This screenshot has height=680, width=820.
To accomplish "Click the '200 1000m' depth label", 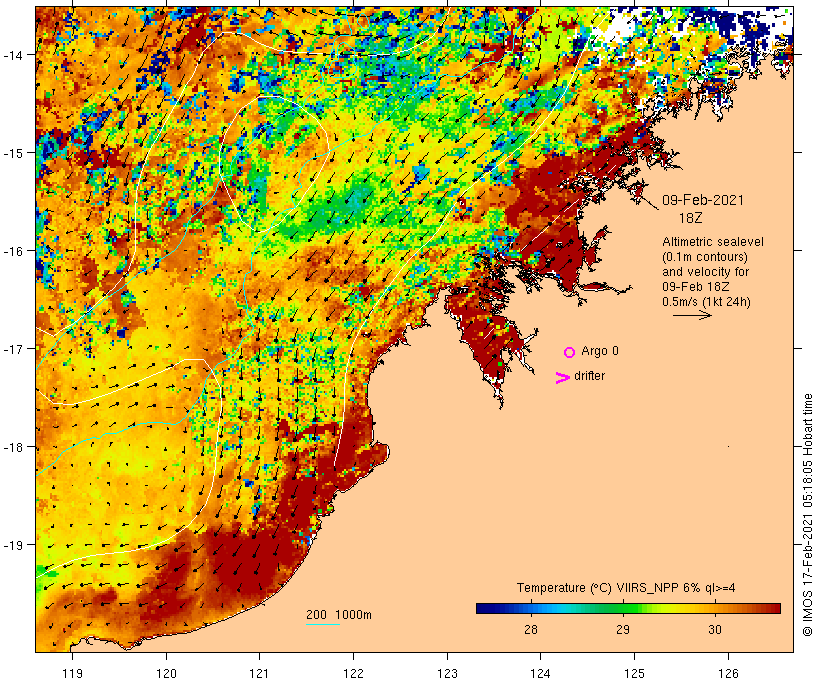I will [x=339, y=615].
